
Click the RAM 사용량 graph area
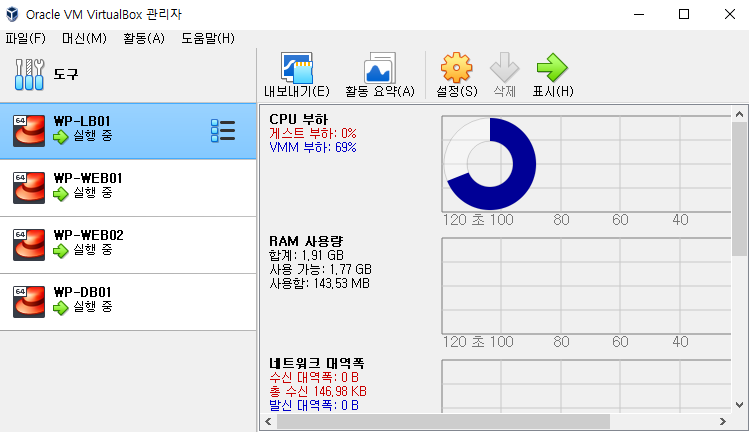pos(587,286)
